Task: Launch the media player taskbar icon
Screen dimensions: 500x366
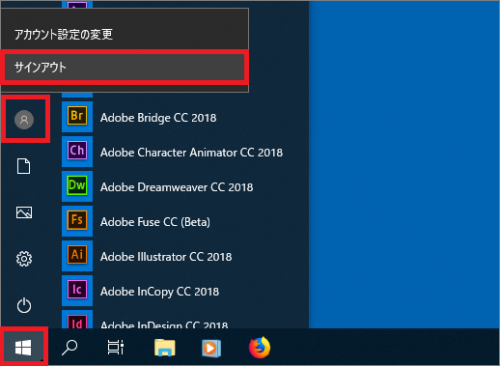Action: point(211,348)
